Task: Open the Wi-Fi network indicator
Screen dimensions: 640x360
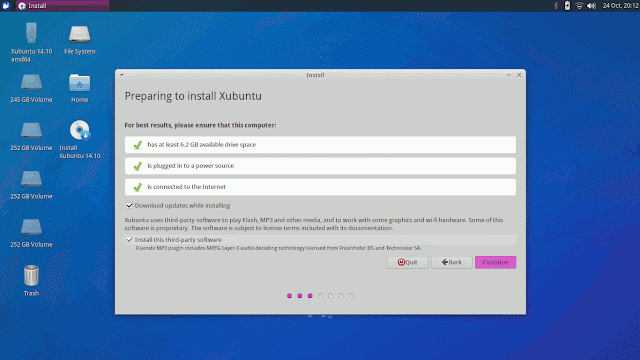Action: pyautogui.click(x=579, y=6)
